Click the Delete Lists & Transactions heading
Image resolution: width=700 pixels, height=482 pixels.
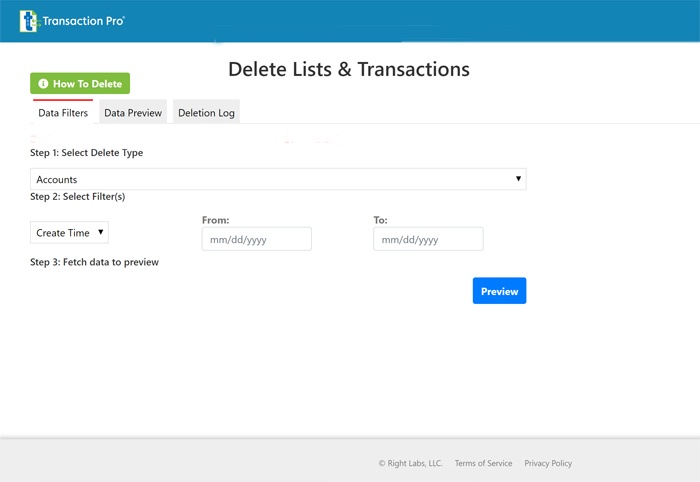(x=349, y=69)
